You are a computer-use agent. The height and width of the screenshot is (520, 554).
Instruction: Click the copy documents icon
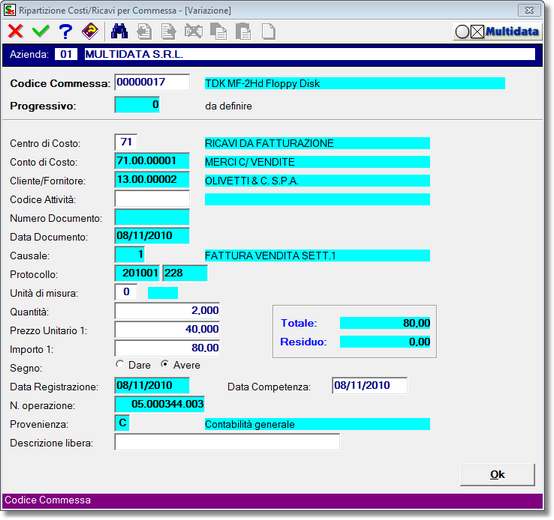218,31
